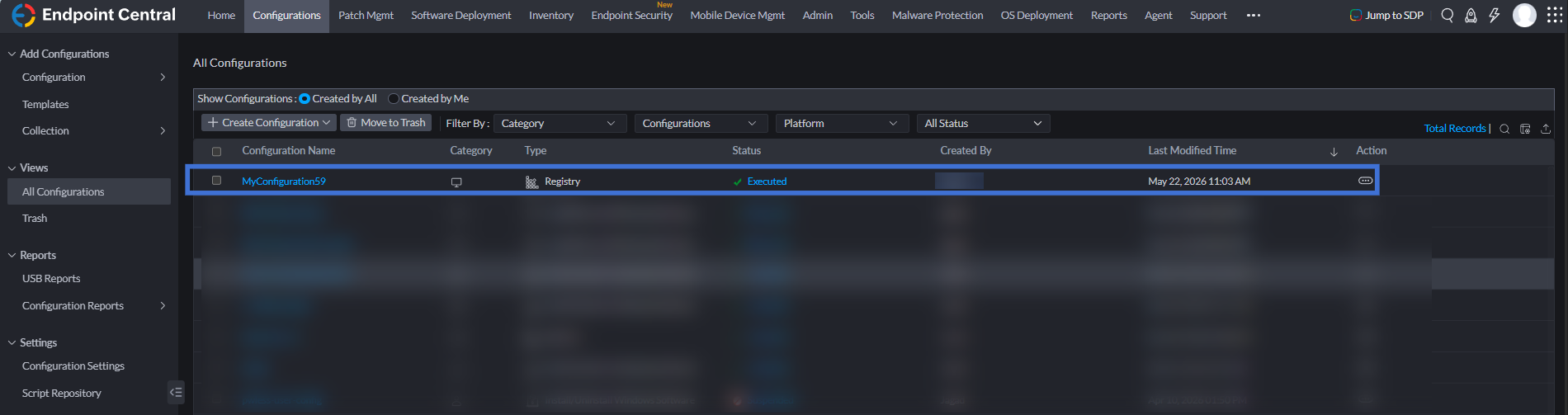Click the Created By column header
This screenshot has height=415, width=1568.
coord(966,150)
